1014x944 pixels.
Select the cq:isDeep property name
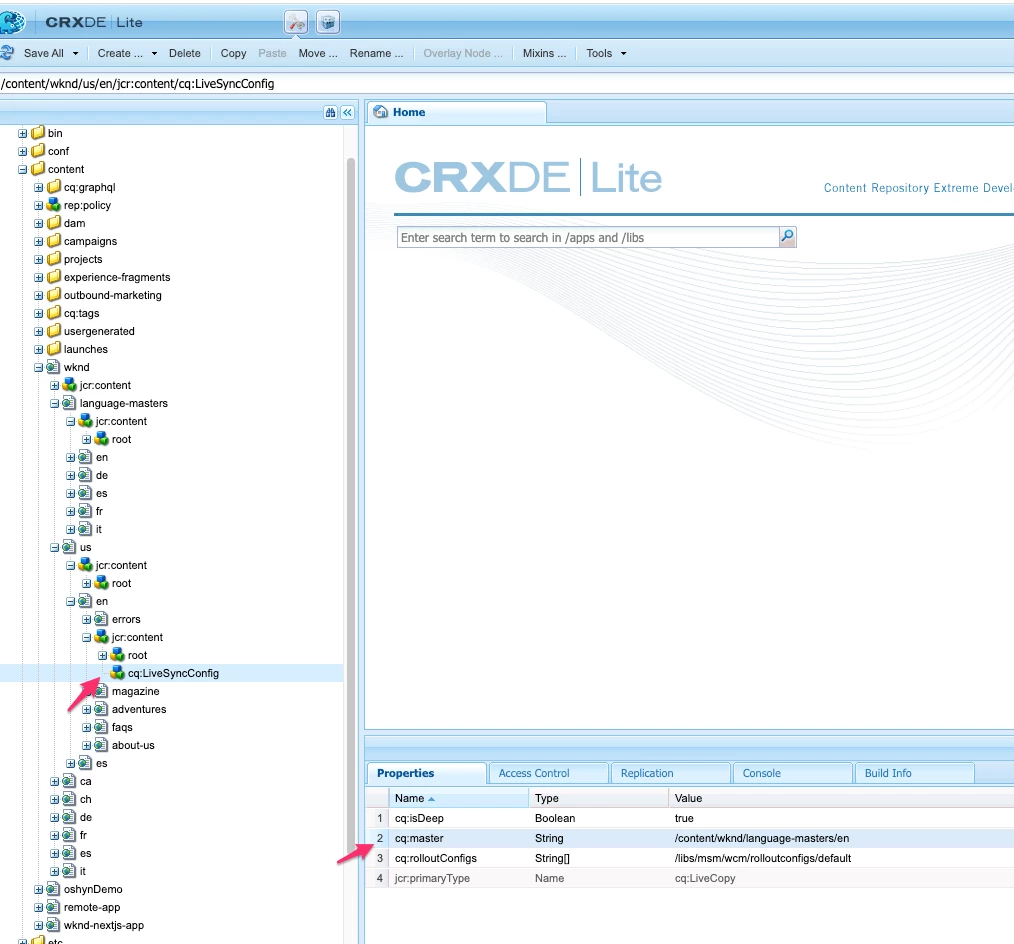(419, 818)
